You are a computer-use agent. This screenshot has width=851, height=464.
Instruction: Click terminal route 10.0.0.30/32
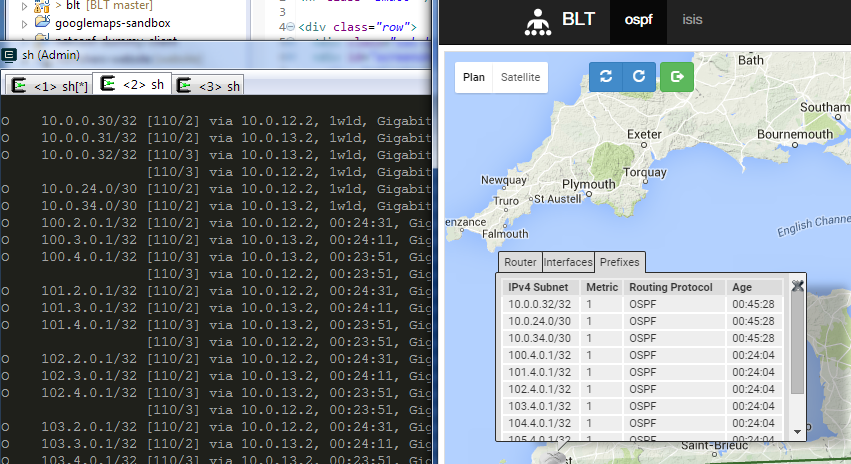[89, 121]
